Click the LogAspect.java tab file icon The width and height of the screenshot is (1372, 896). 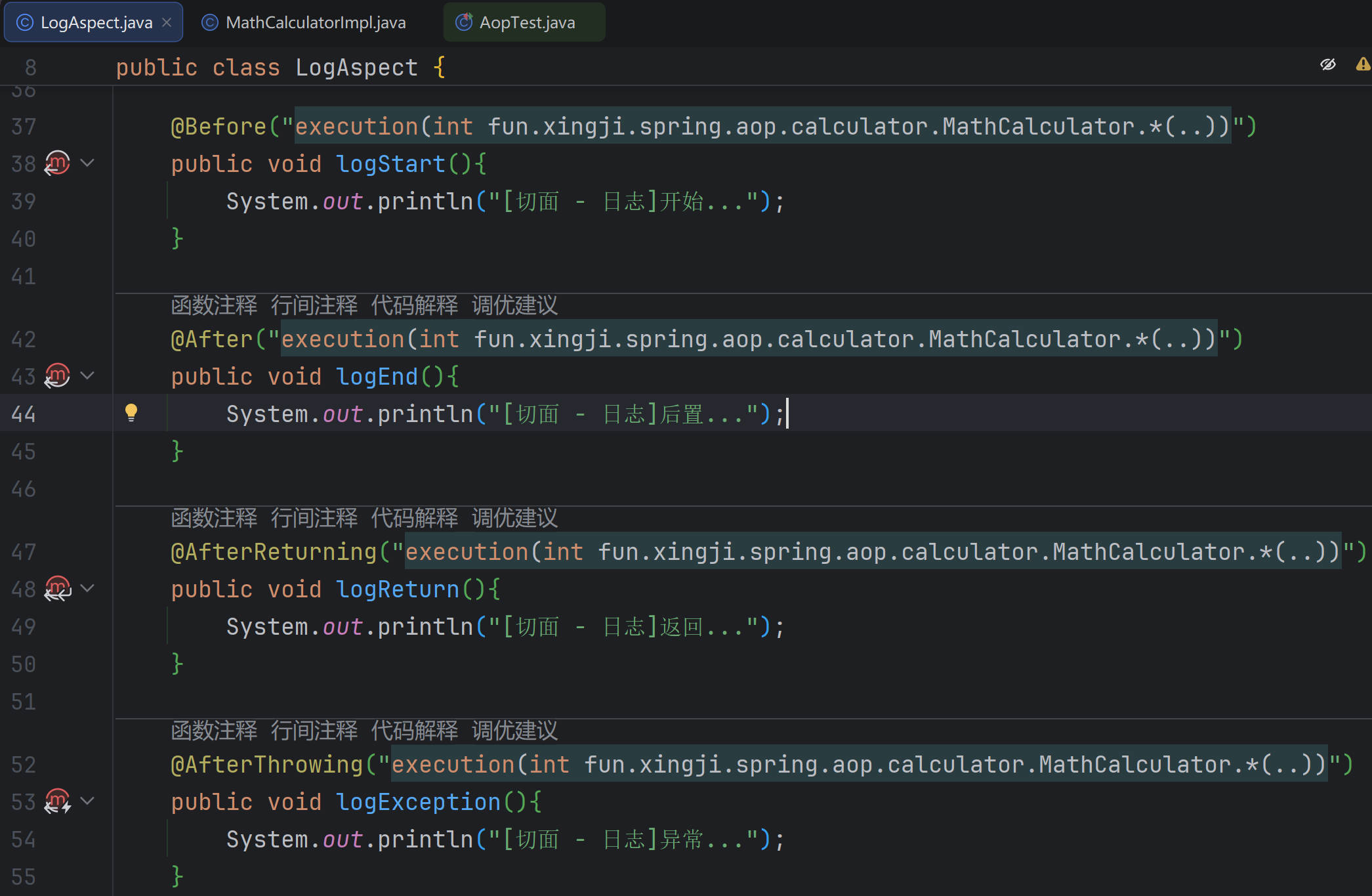tap(25, 23)
